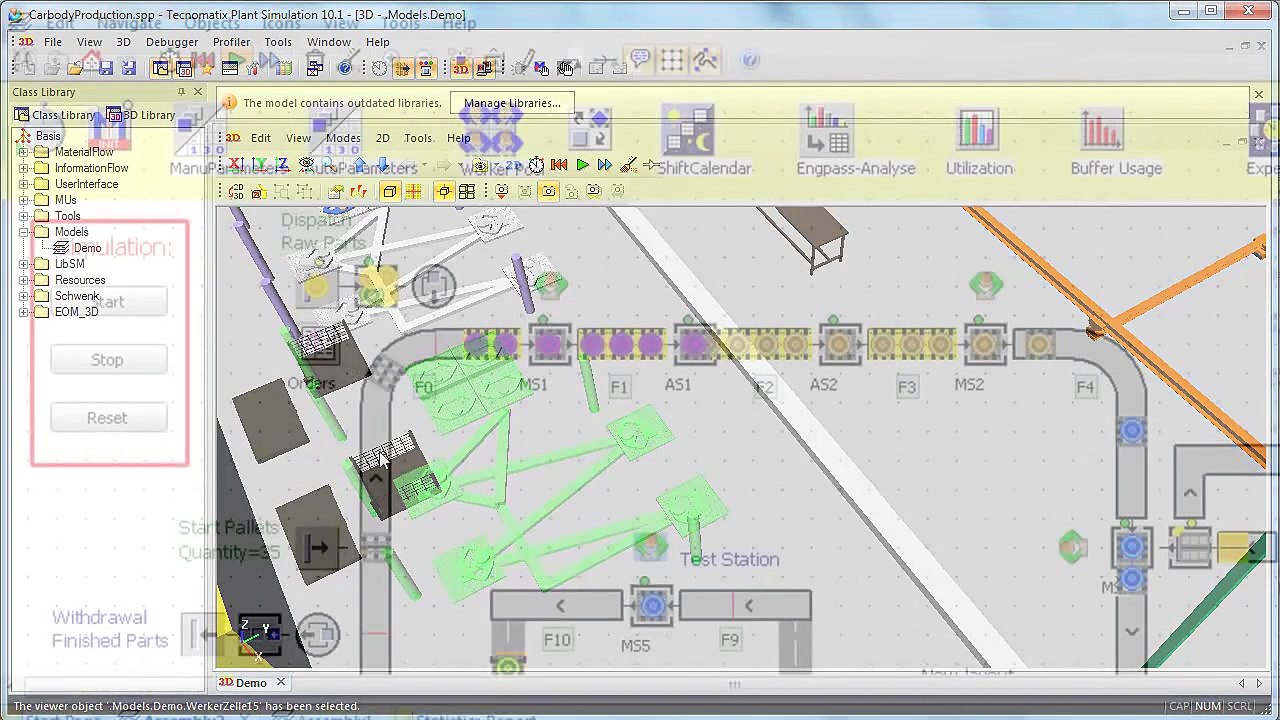
Task: Open the Window menu
Action: coord(328,42)
